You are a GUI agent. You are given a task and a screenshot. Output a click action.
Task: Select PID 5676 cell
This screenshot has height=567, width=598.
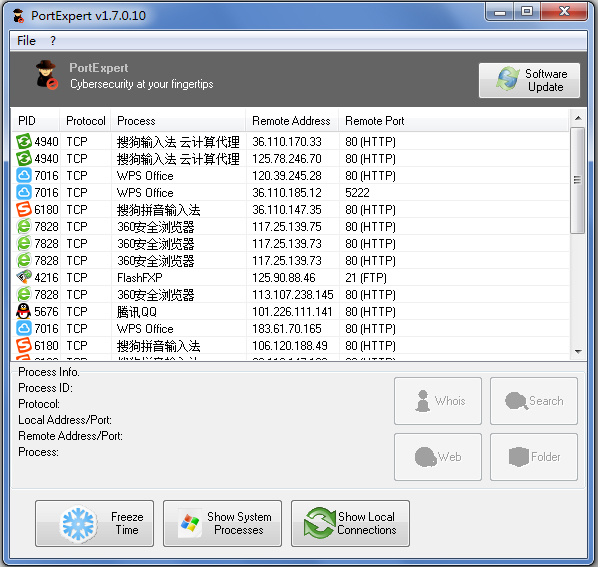(46, 312)
